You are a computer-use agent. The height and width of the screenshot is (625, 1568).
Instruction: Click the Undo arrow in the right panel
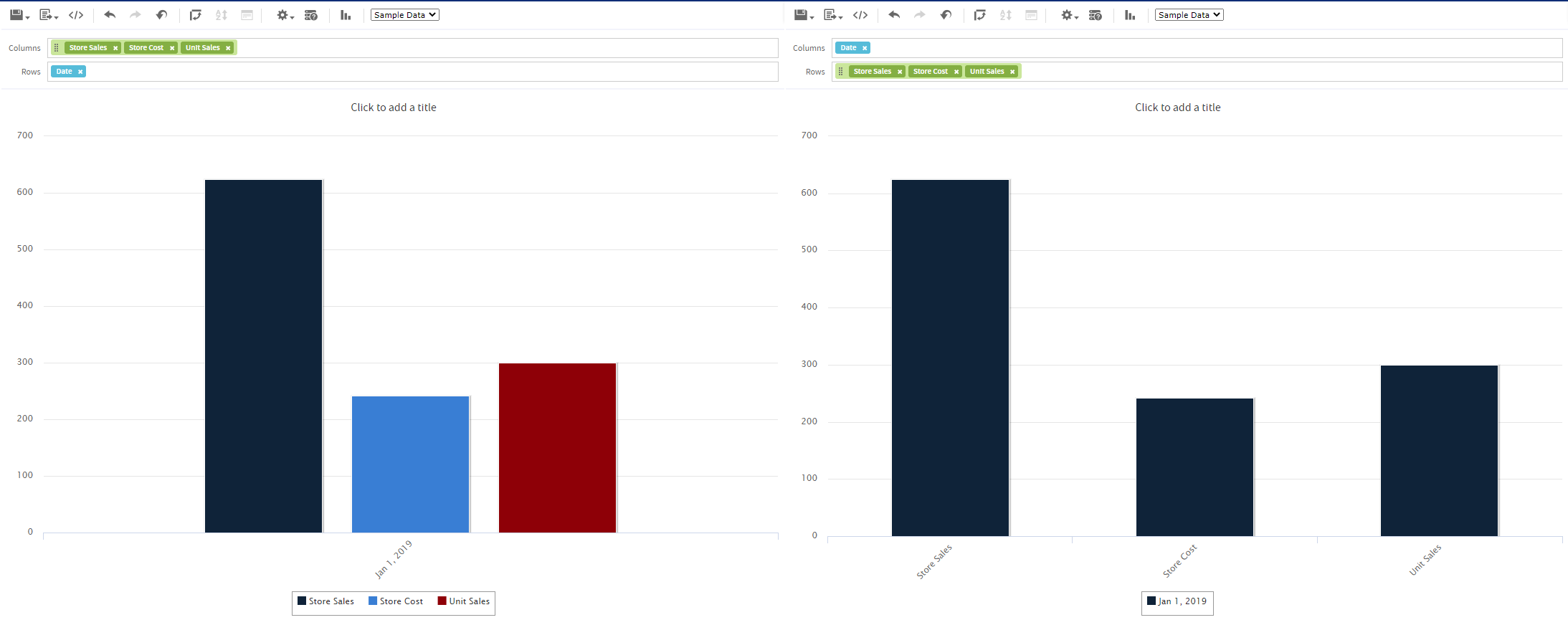(x=894, y=15)
